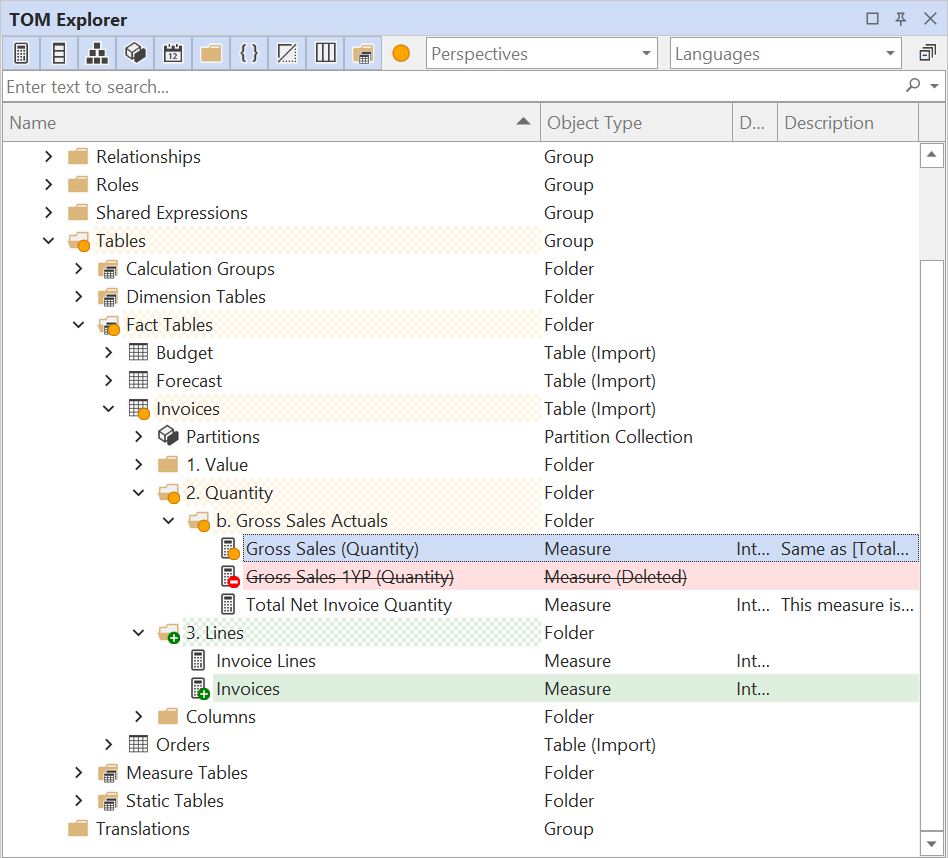
Task: Collapse the Invoices table node
Action: point(109,409)
